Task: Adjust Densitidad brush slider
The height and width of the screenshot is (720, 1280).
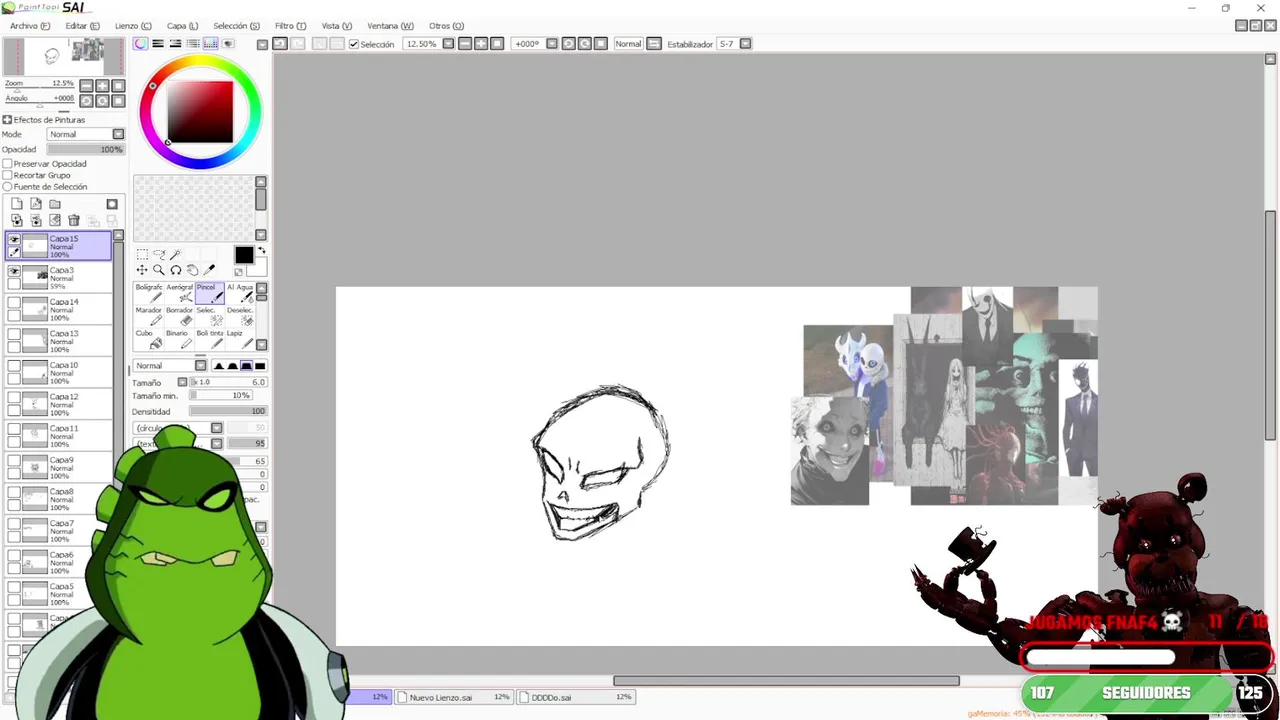Action: pos(228,411)
